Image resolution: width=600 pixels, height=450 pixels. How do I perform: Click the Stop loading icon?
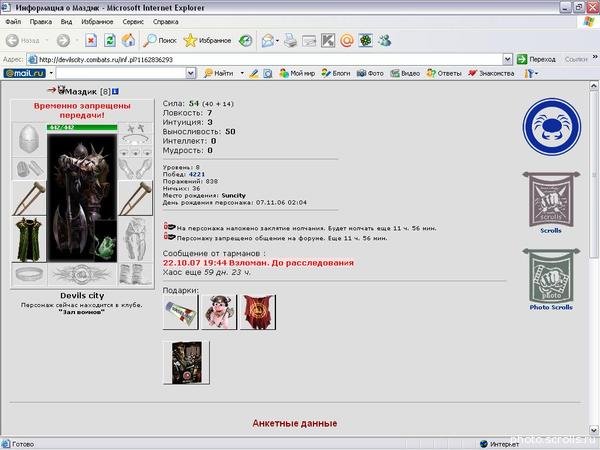[x=91, y=41]
